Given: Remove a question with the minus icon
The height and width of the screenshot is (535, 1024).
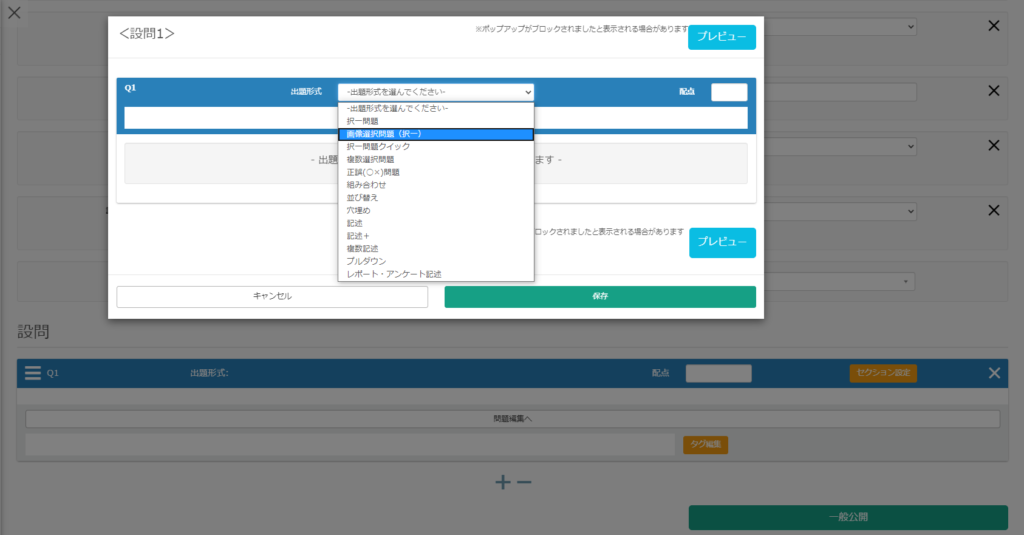Looking at the screenshot, I should click(524, 483).
